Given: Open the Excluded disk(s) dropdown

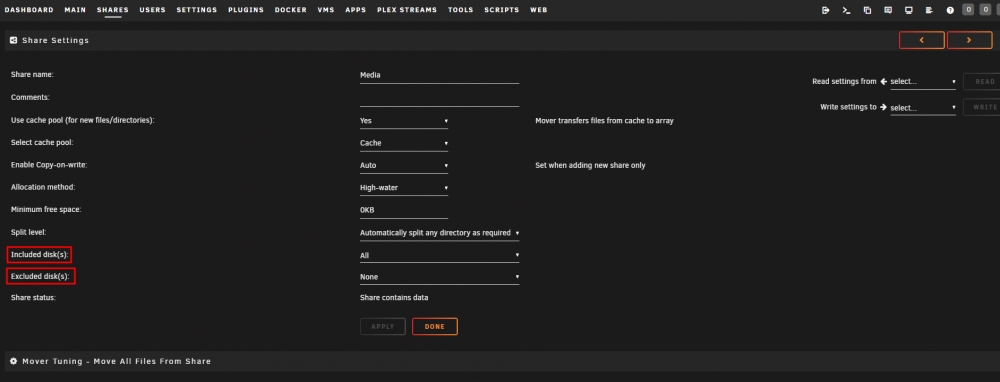Looking at the screenshot, I should (439, 277).
